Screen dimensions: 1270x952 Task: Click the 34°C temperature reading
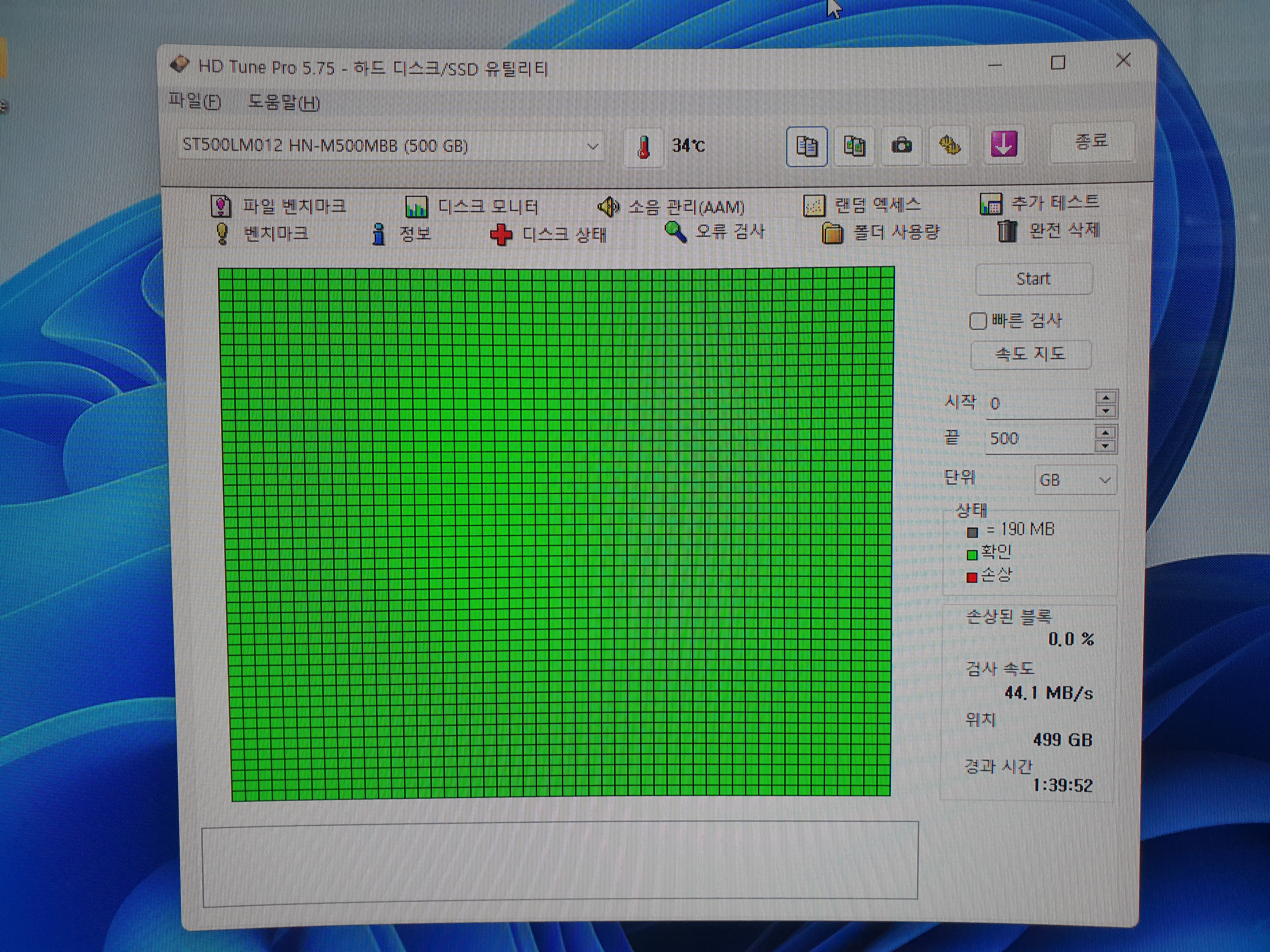[x=689, y=146]
